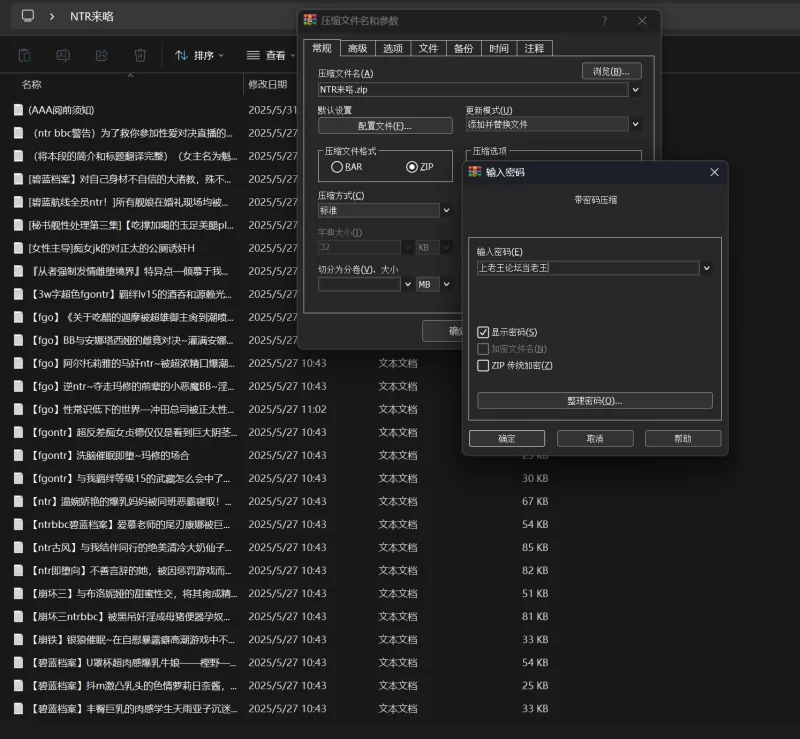Click the 配置文件(F)... button
The height and width of the screenshot is (739, 800).
point(385,126)
